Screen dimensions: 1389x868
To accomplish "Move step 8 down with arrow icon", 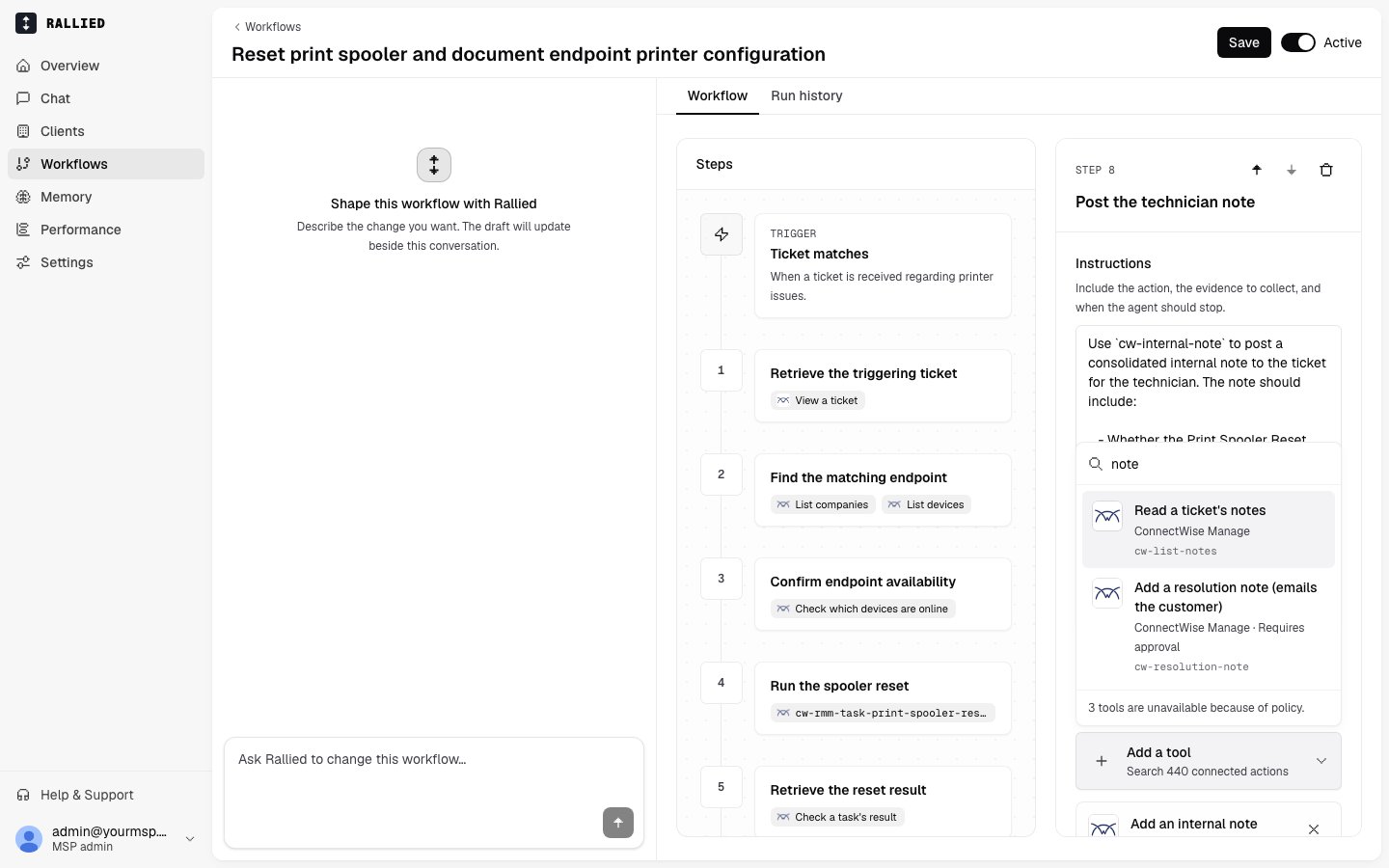I will click(1291, 170).
